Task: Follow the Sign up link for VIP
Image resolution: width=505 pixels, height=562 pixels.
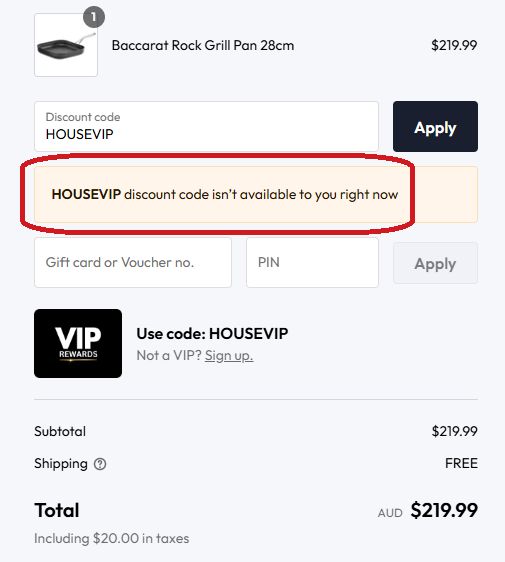Action: coord(229,356)
